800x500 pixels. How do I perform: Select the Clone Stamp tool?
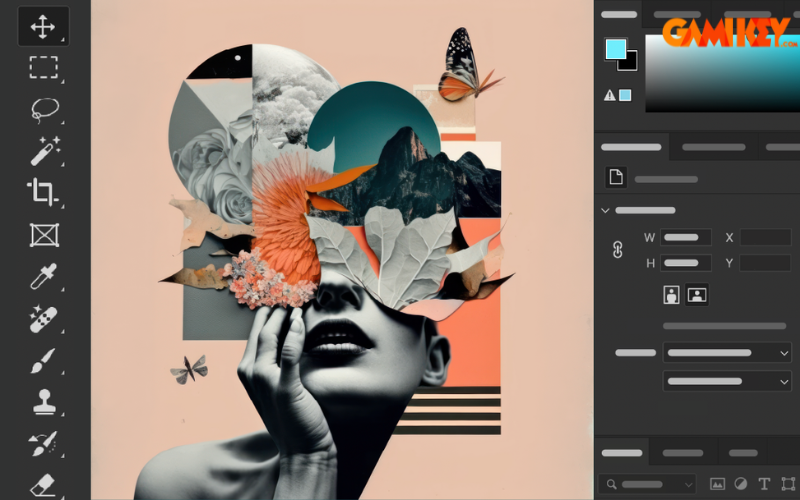coord(44,402)
